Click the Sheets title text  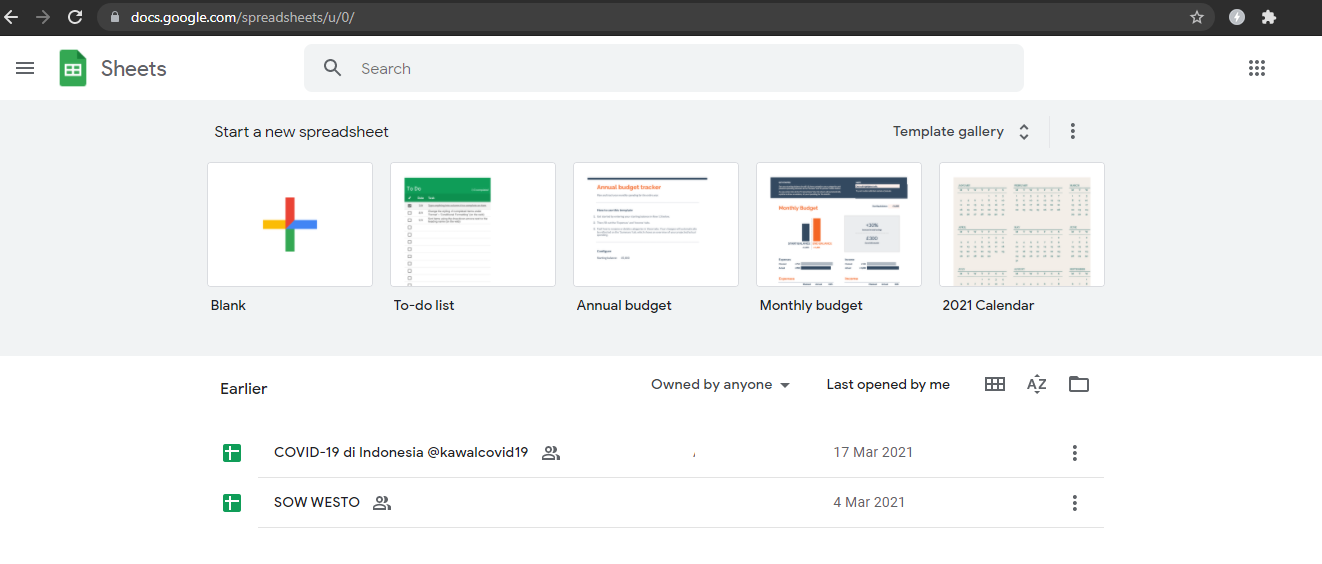pos(134,68)
